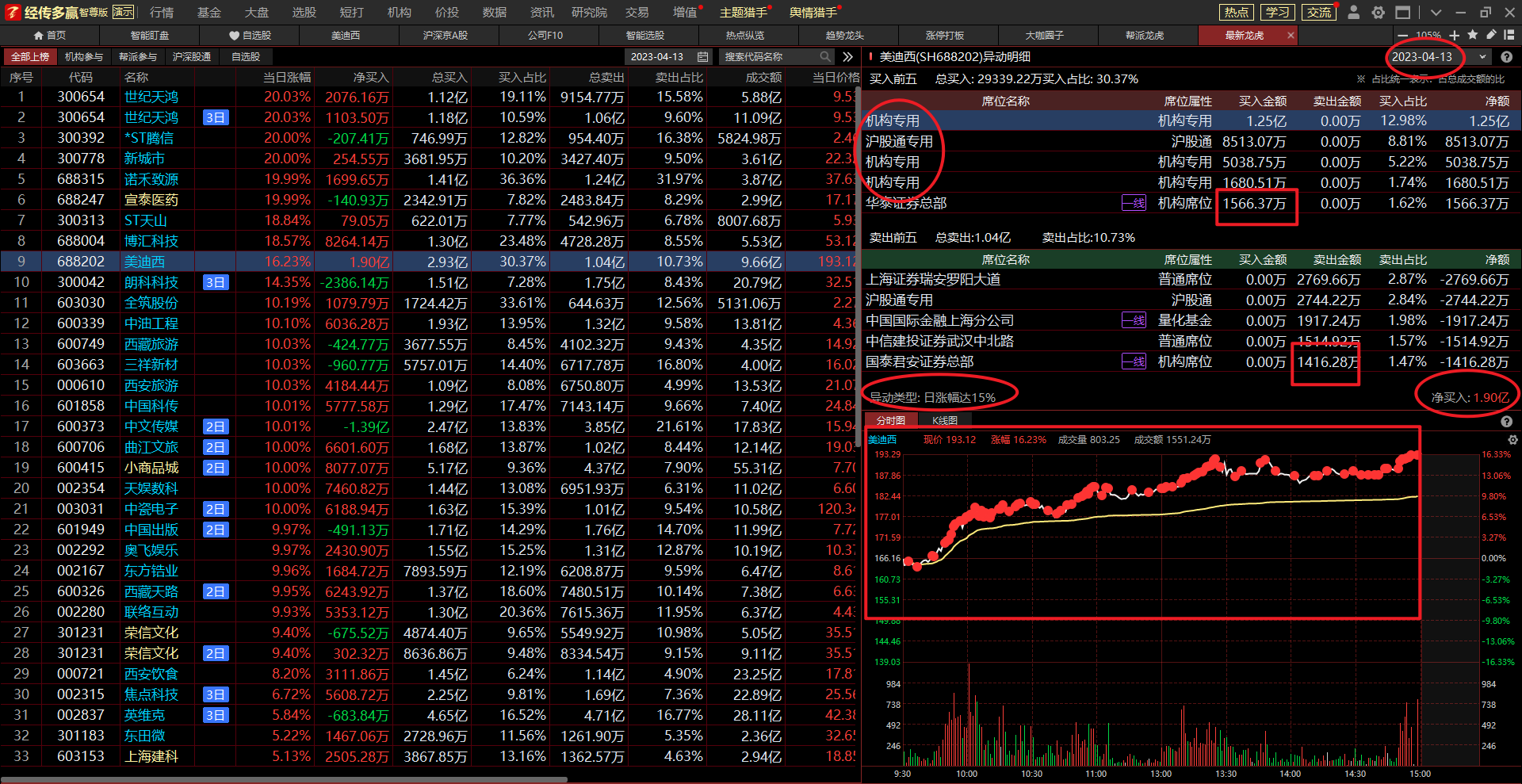Screen dimensions: 1522x784
Task: Click the pencil edit icon
Action: pos(1491,35)
